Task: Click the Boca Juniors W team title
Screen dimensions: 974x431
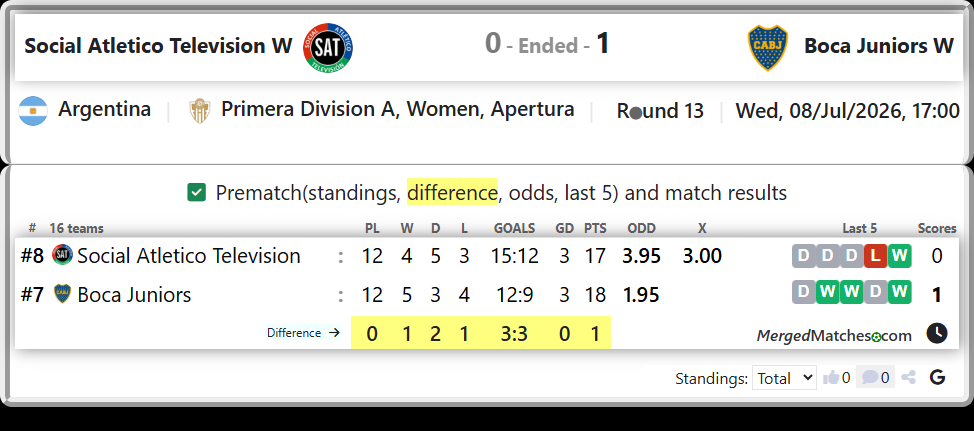Action: coord(878,46)
